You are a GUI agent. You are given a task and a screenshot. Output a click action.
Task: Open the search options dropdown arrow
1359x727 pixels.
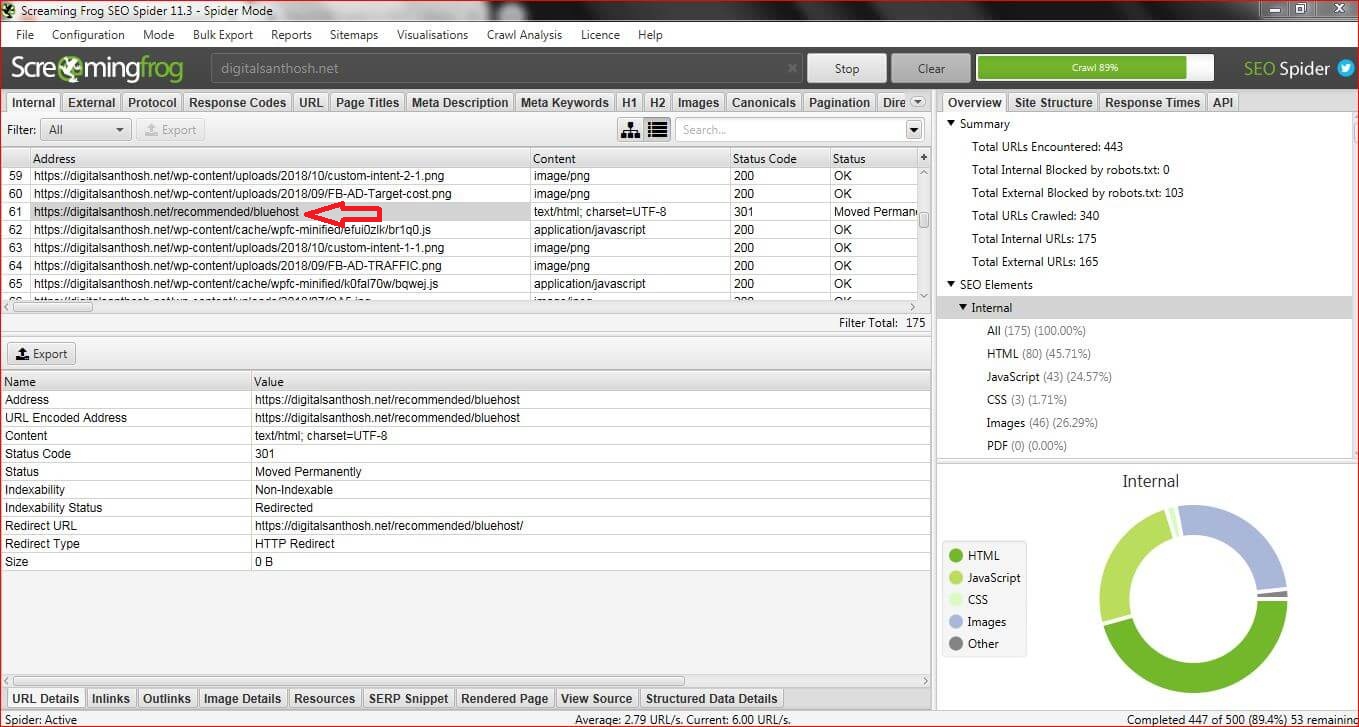[914, 130]
